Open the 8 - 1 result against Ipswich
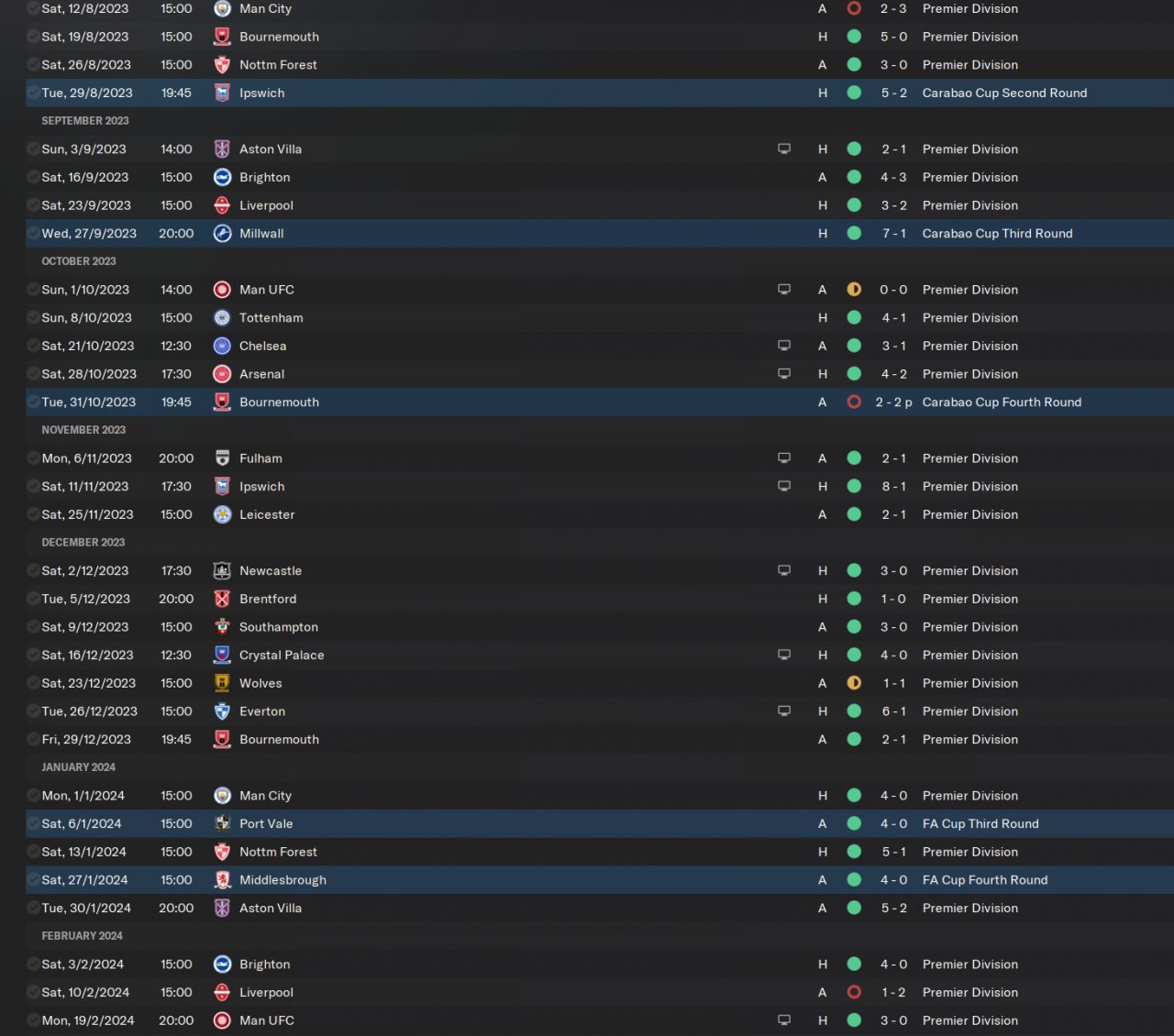1174x1036 pixels. [x=893, y=487]
